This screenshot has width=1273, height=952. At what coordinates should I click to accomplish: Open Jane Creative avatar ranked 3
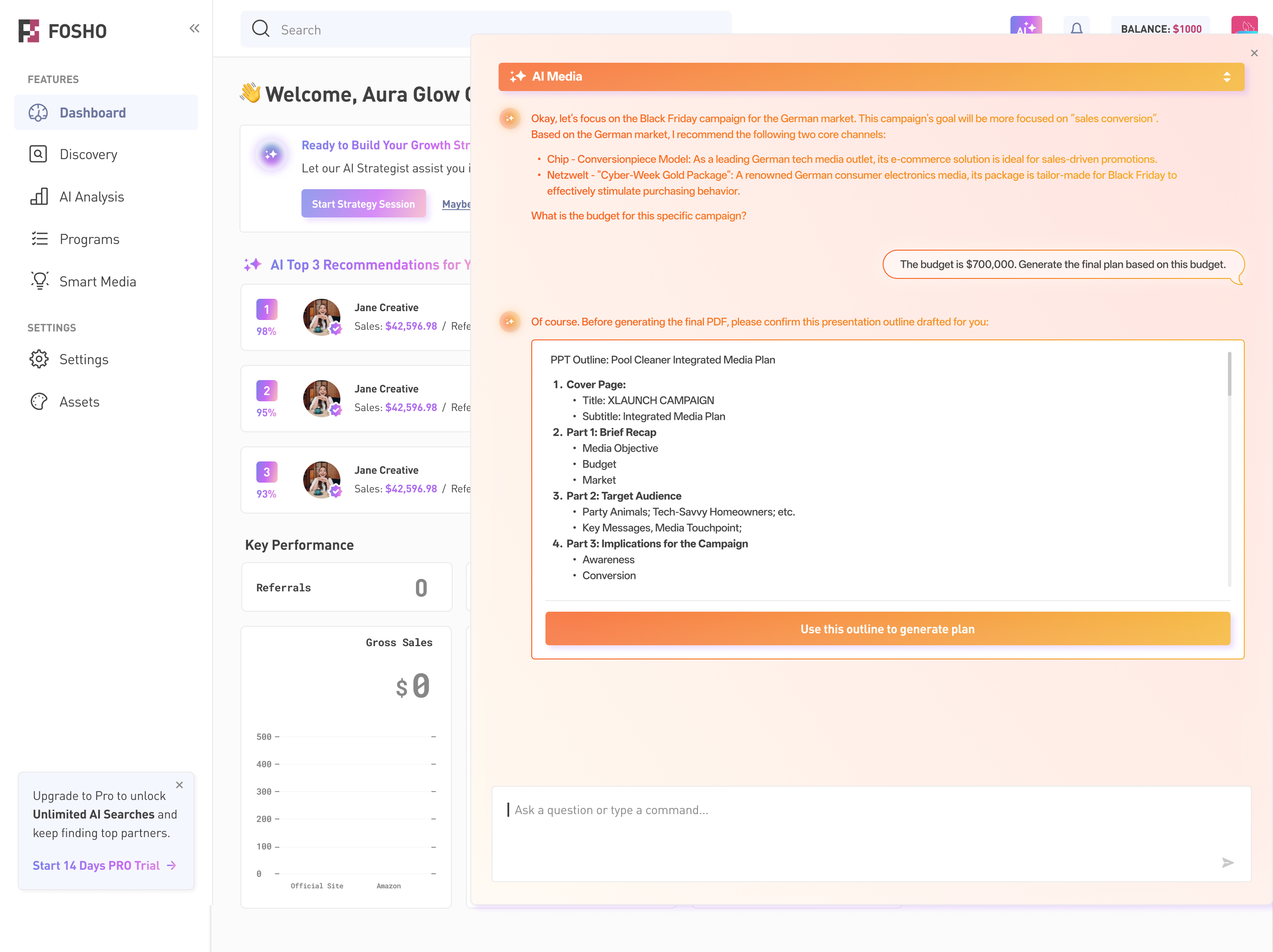[322, 480]
